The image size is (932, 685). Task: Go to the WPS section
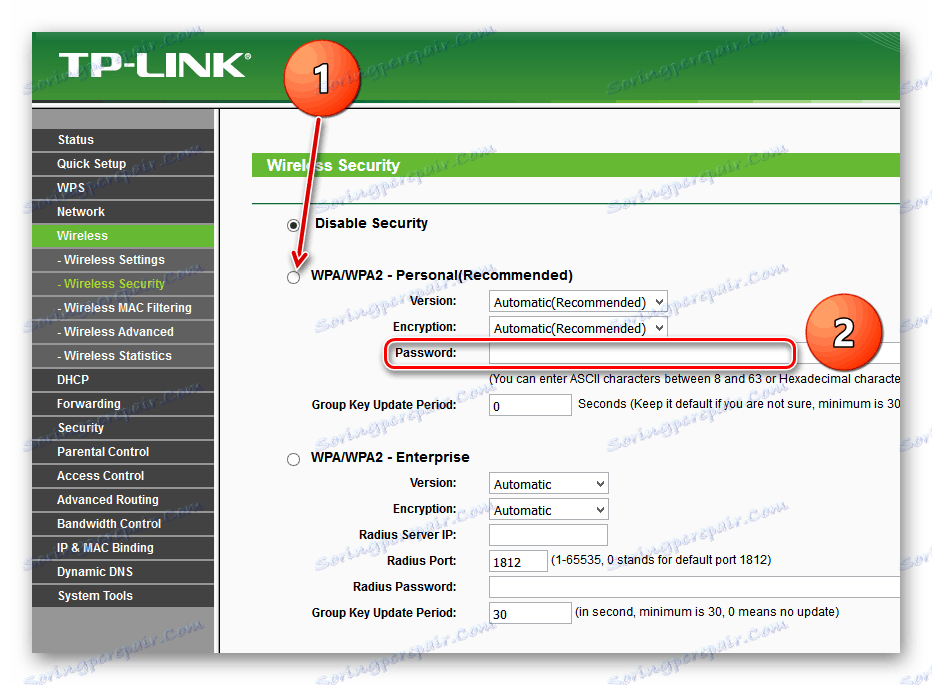click(70, 187)
